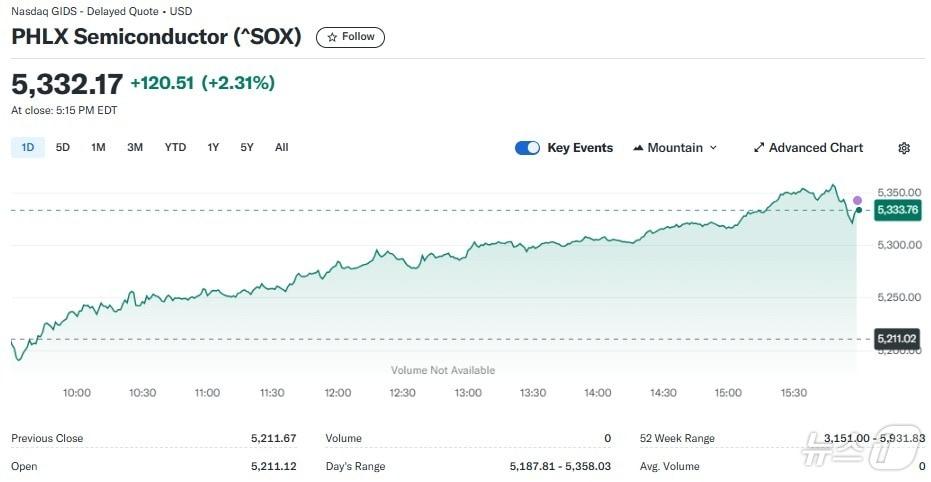Click the dark green price endpoint dot

point(858,210)
